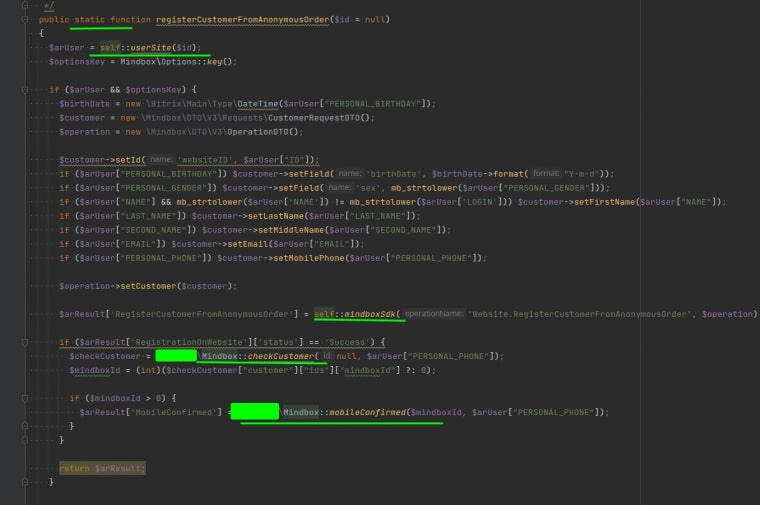Fold the if ($mindboxId > 0) block
This screenshot has height=505, width=760.
coord(25,398)
